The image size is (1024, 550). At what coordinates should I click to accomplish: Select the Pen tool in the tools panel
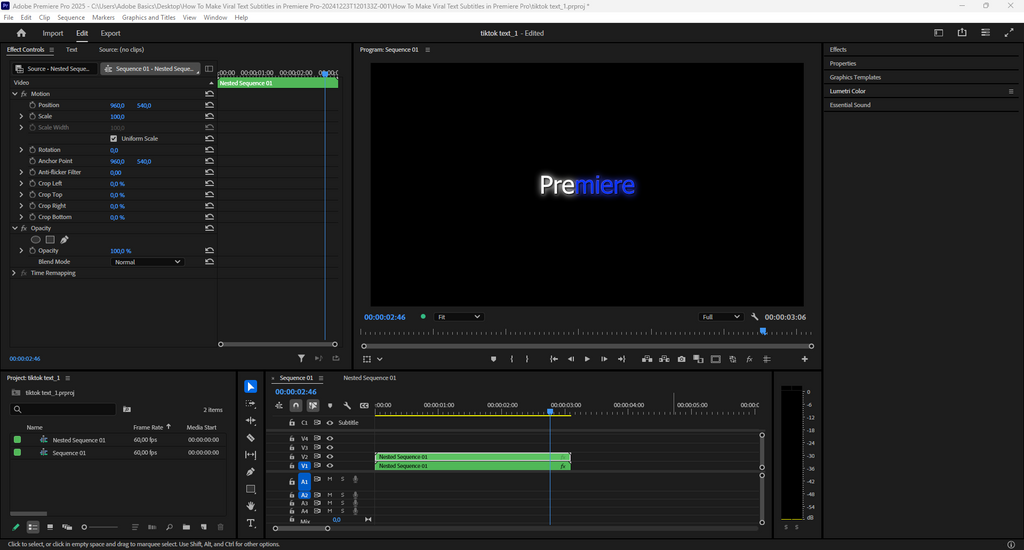(250, 472)
